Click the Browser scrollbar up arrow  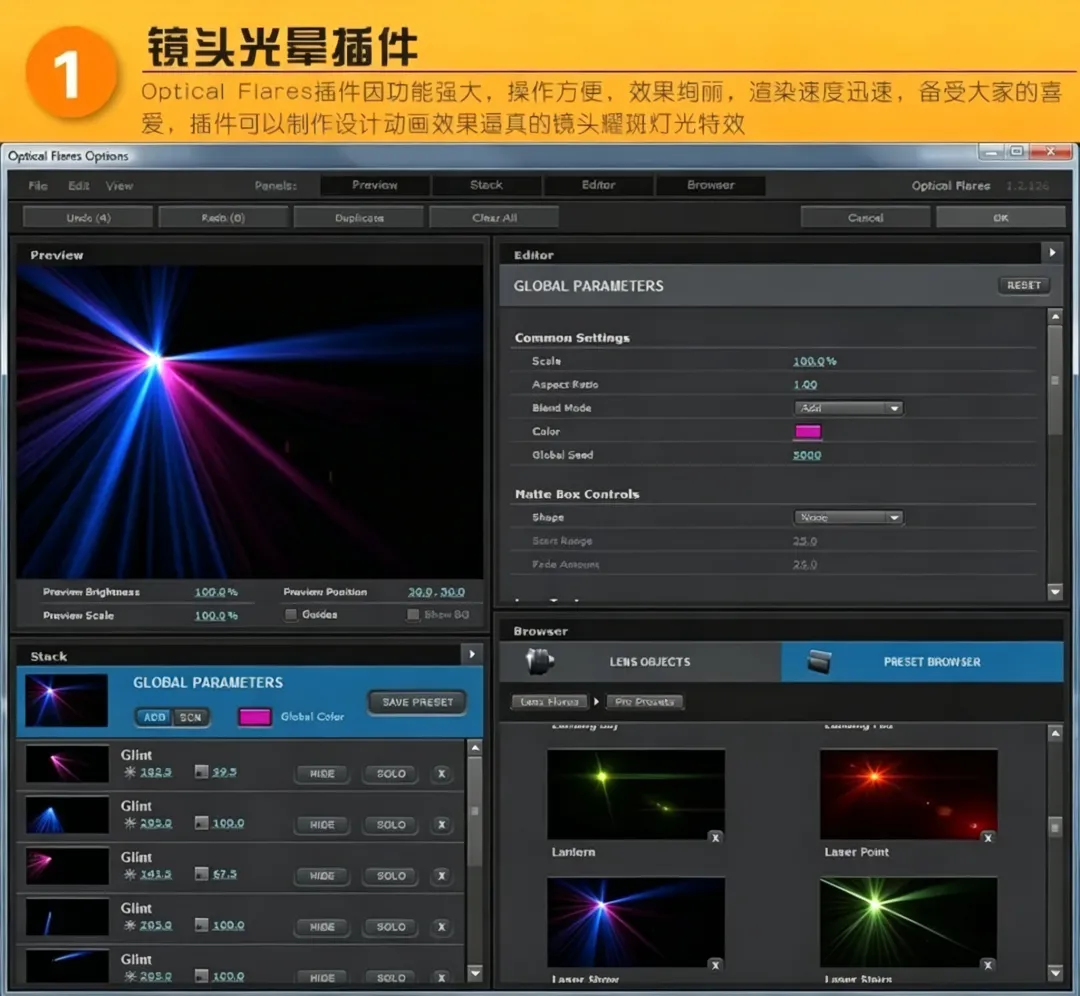click(x=1055, y=734)
